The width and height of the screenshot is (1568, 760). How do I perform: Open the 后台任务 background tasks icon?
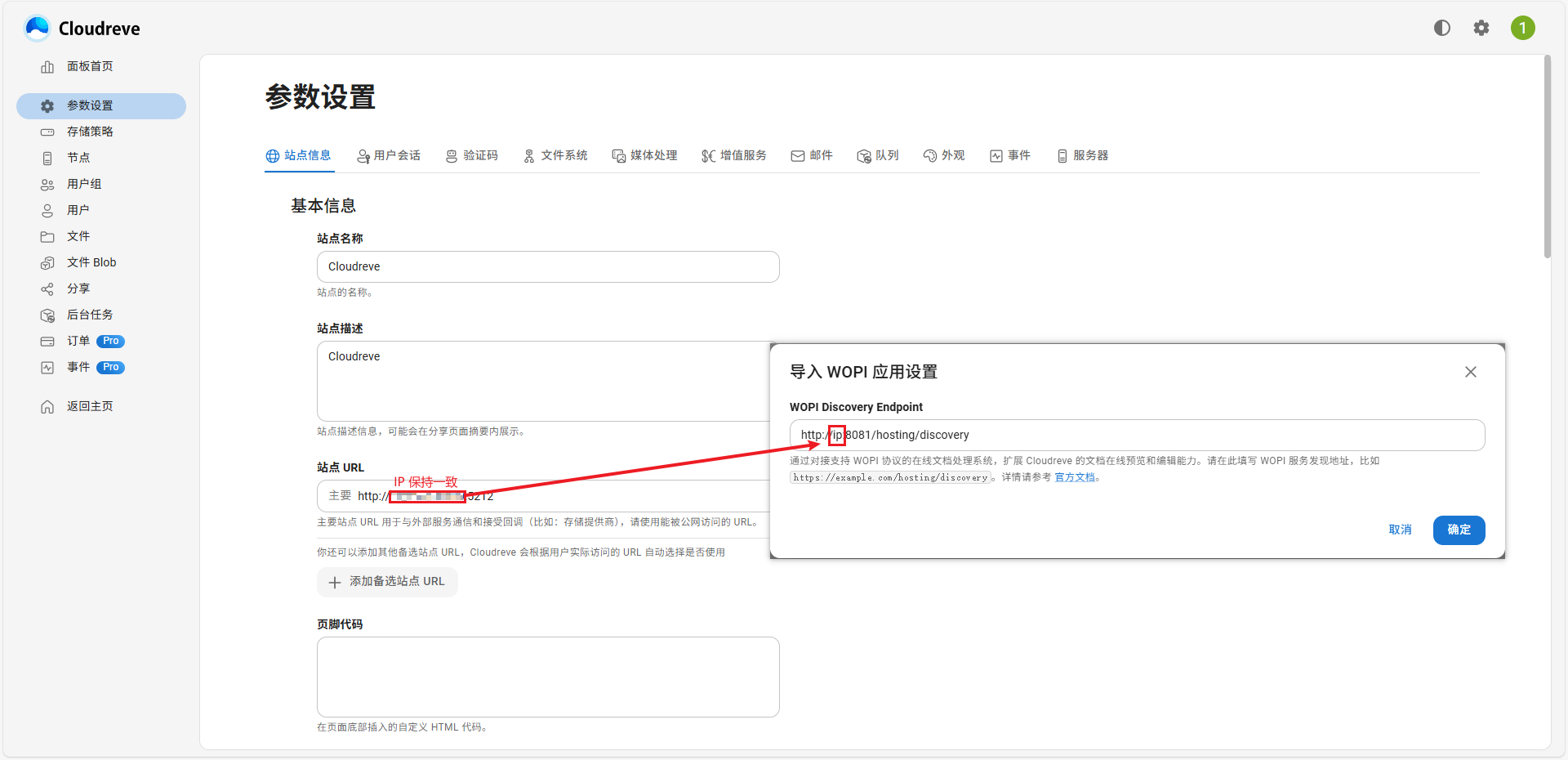(47, 314)
